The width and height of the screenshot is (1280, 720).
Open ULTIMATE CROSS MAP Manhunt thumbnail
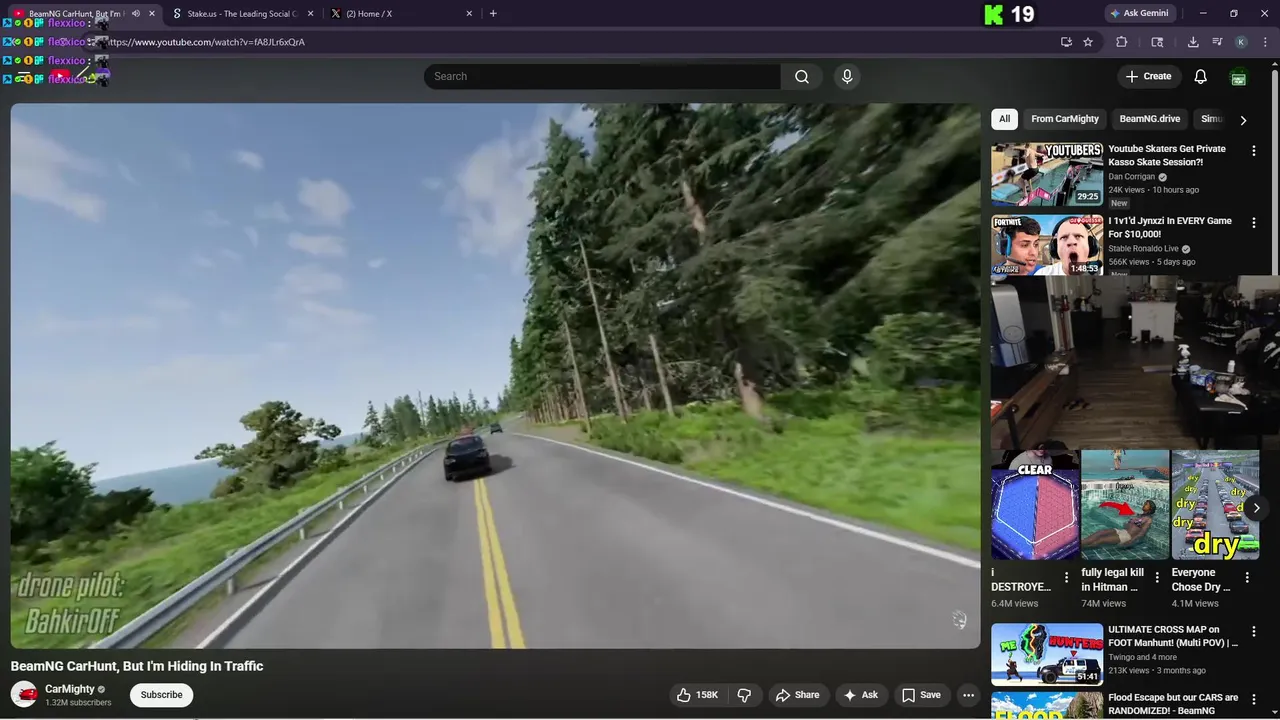coord(1047,654)
